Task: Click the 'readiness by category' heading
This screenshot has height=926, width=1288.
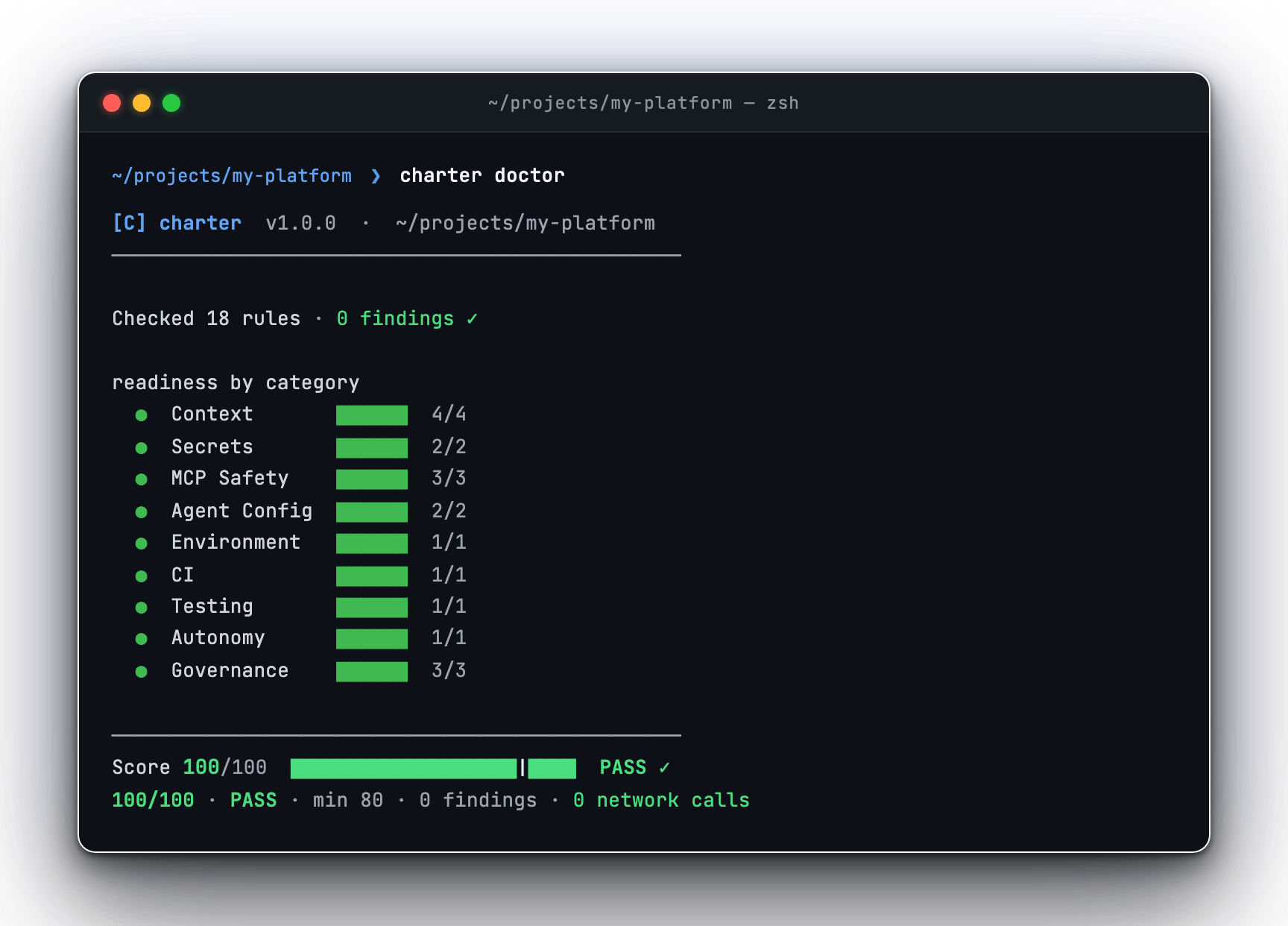Action: tap(236, 382)
